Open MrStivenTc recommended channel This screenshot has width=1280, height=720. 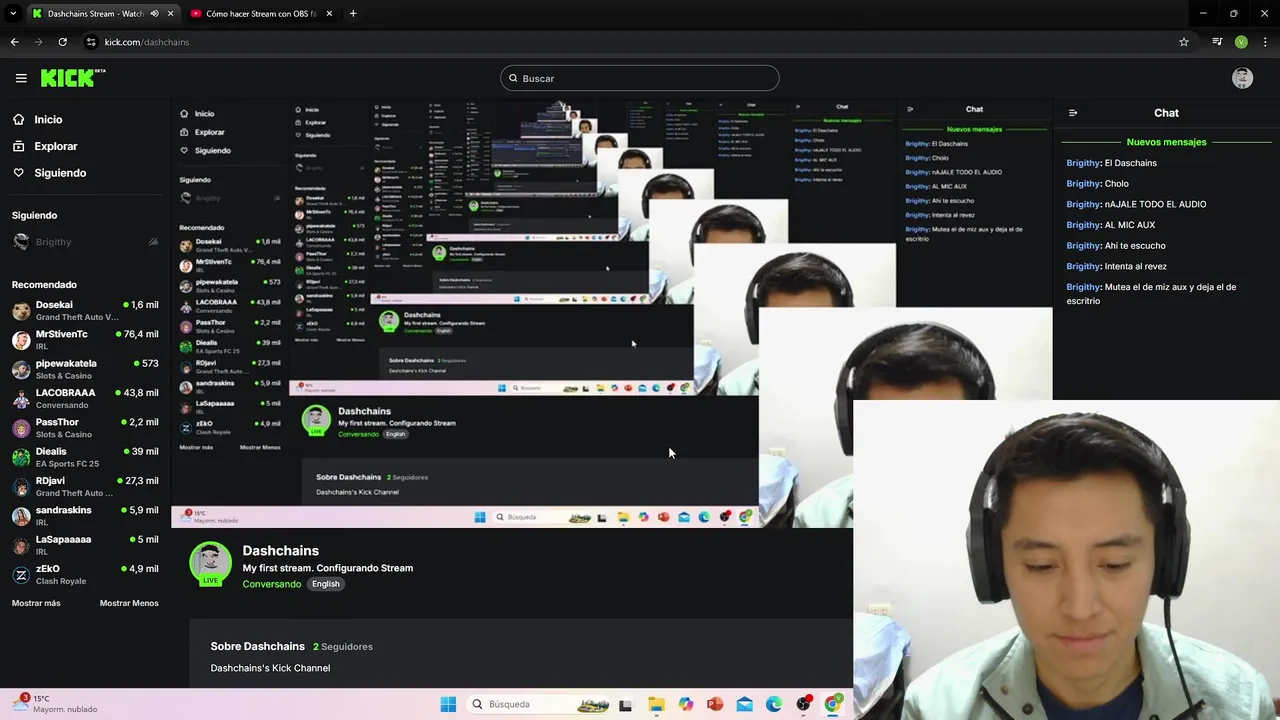(x=85, y=340)
